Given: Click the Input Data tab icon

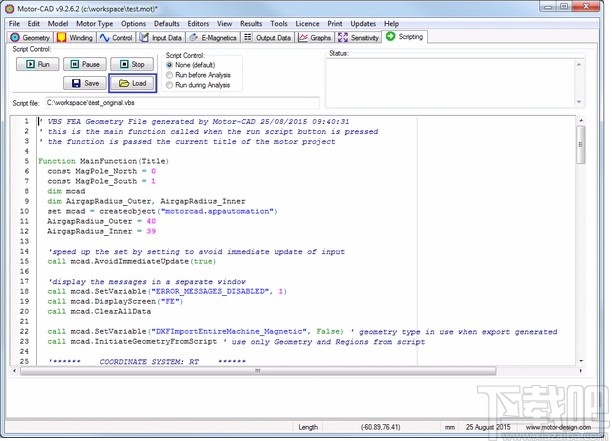Looking at the screenshot, I should pyautogui.click(x=144, y=37).
